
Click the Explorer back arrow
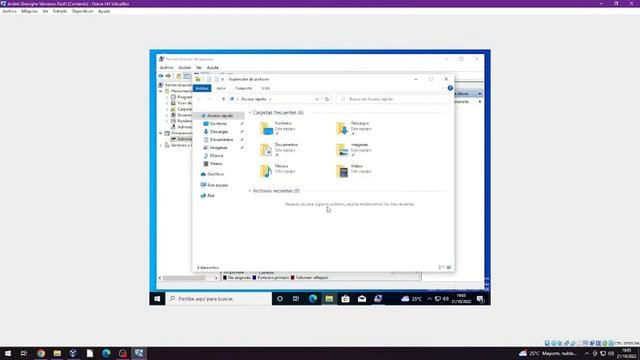tap(199, 99)
